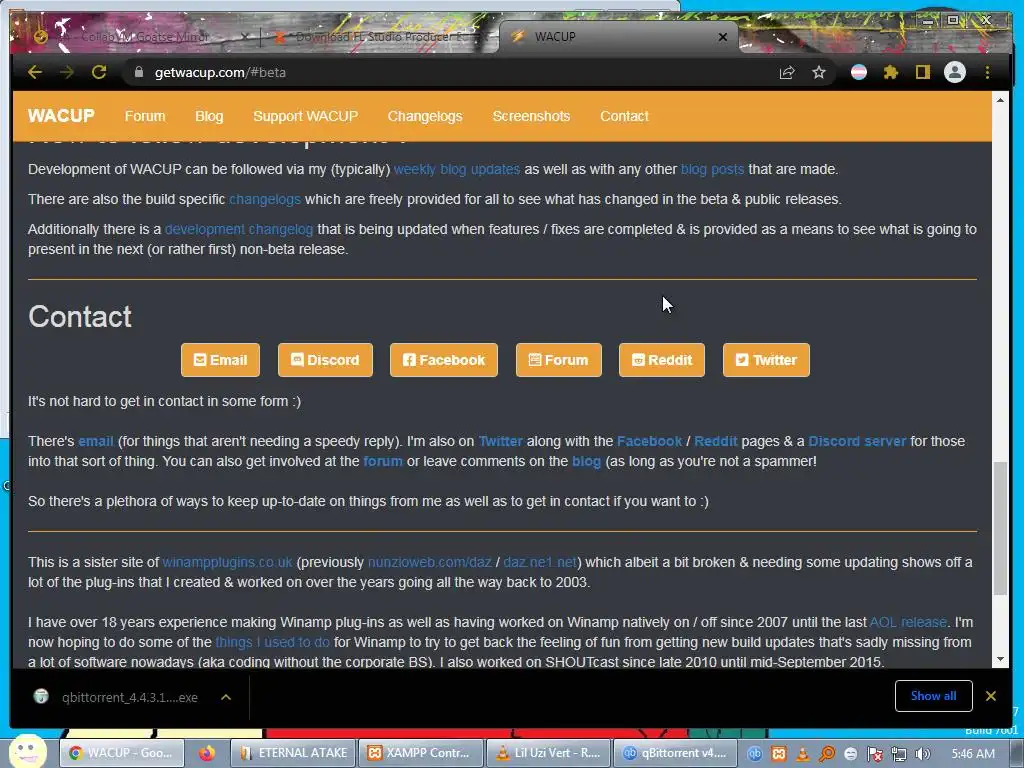Open Support WACUP in the navbar

[x=306, y=116]
